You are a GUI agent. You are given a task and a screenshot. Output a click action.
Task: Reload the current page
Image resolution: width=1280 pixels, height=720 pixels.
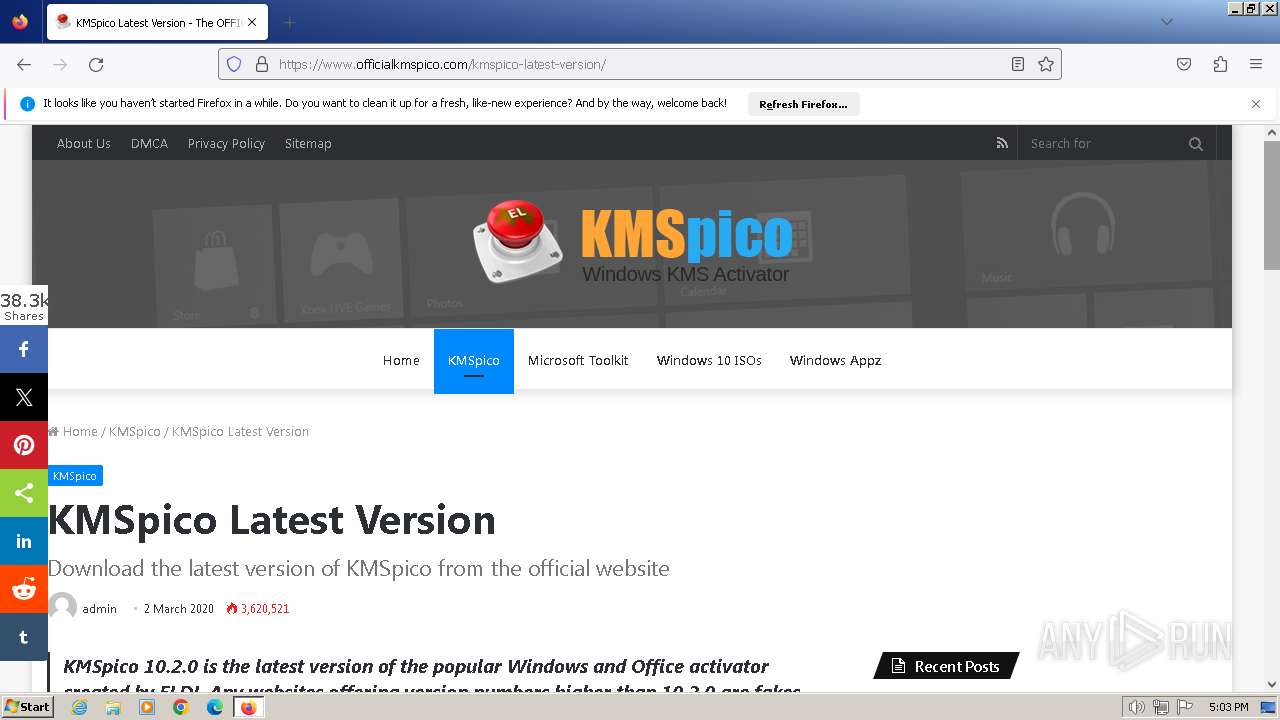coord(96,64)
